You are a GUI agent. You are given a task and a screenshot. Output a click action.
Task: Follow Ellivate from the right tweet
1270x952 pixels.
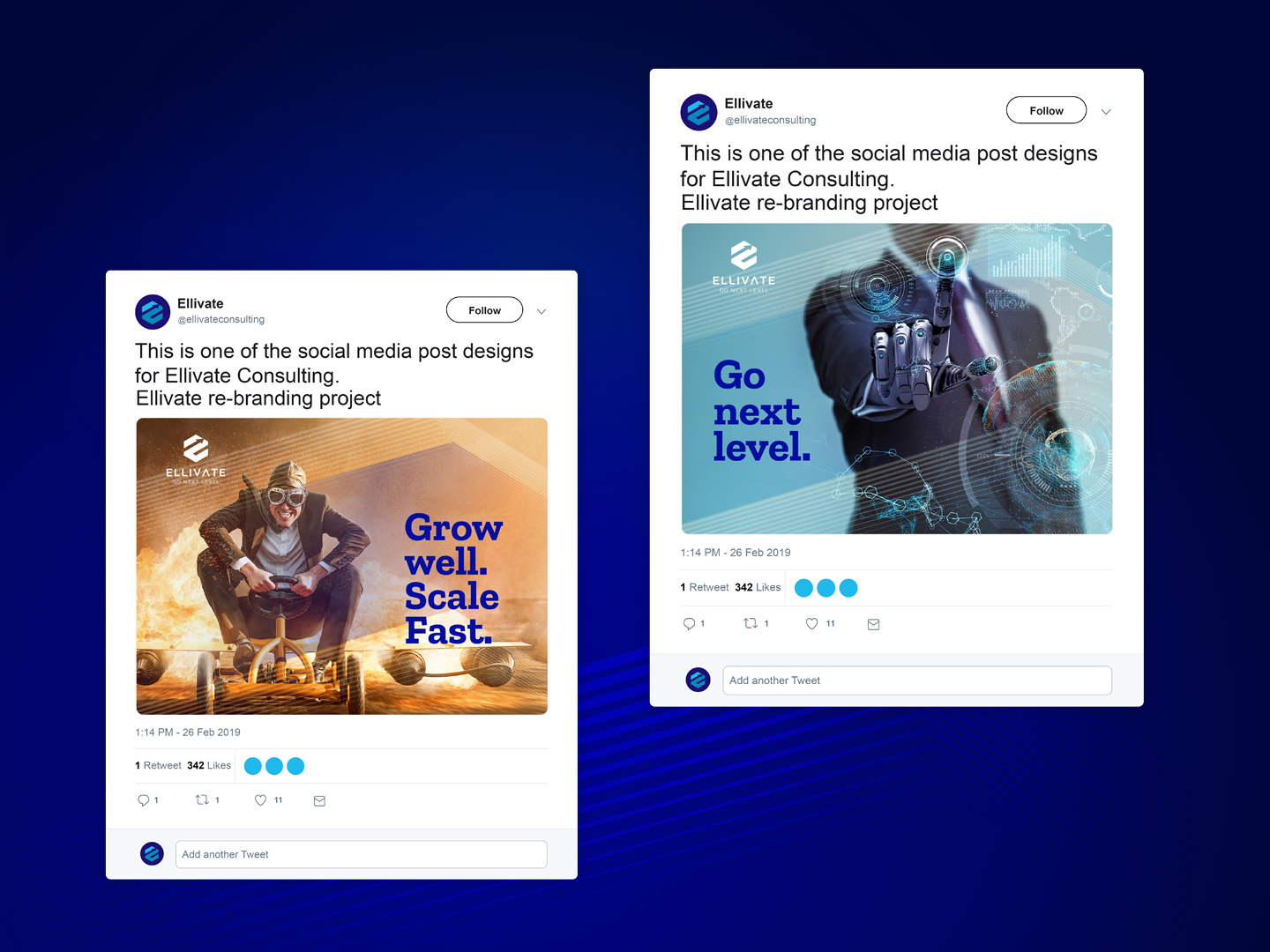1046,110
